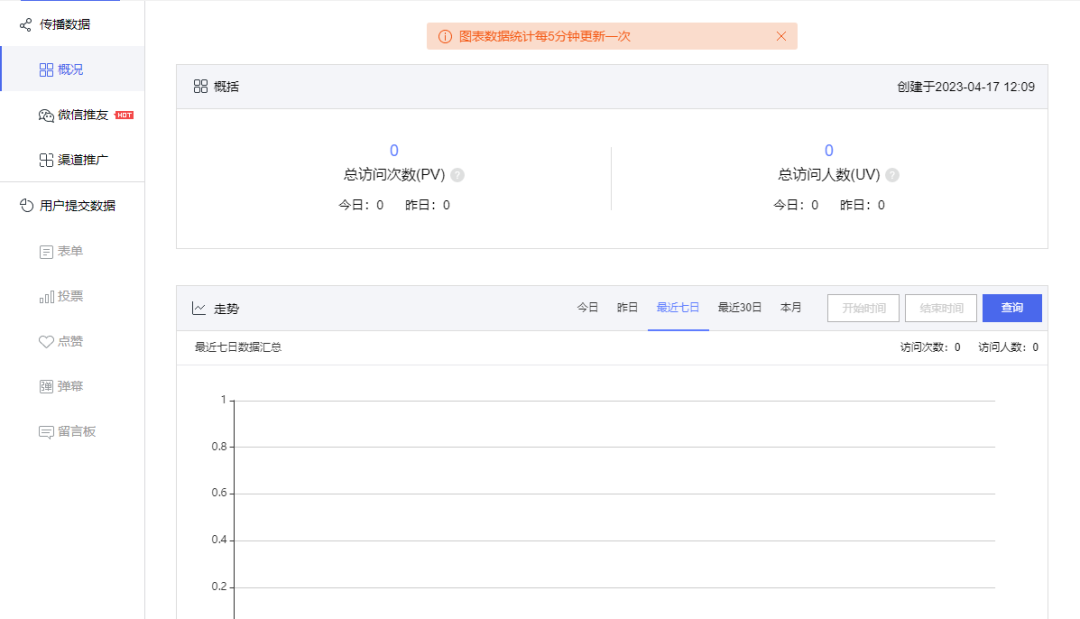The image size is (1080, 619).
Task: Click the 访问次数: 0 summary
Action: coord(930,347)
